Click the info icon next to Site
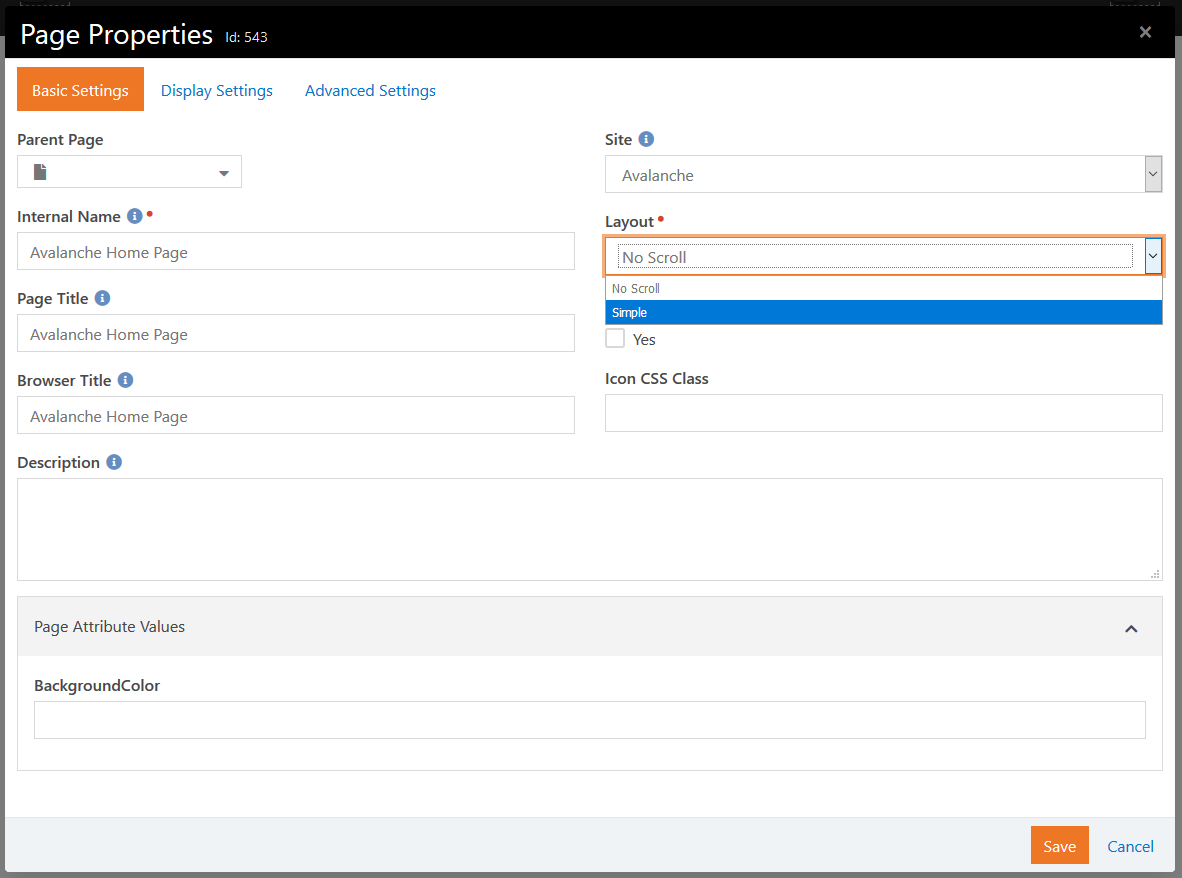 (x=646, y=139)
